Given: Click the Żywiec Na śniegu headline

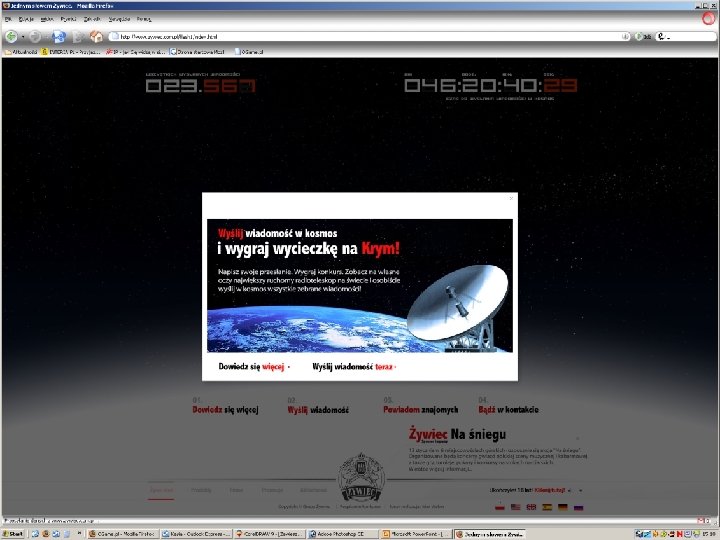Looking at the screenshot, I should click(x=457, y=434).
